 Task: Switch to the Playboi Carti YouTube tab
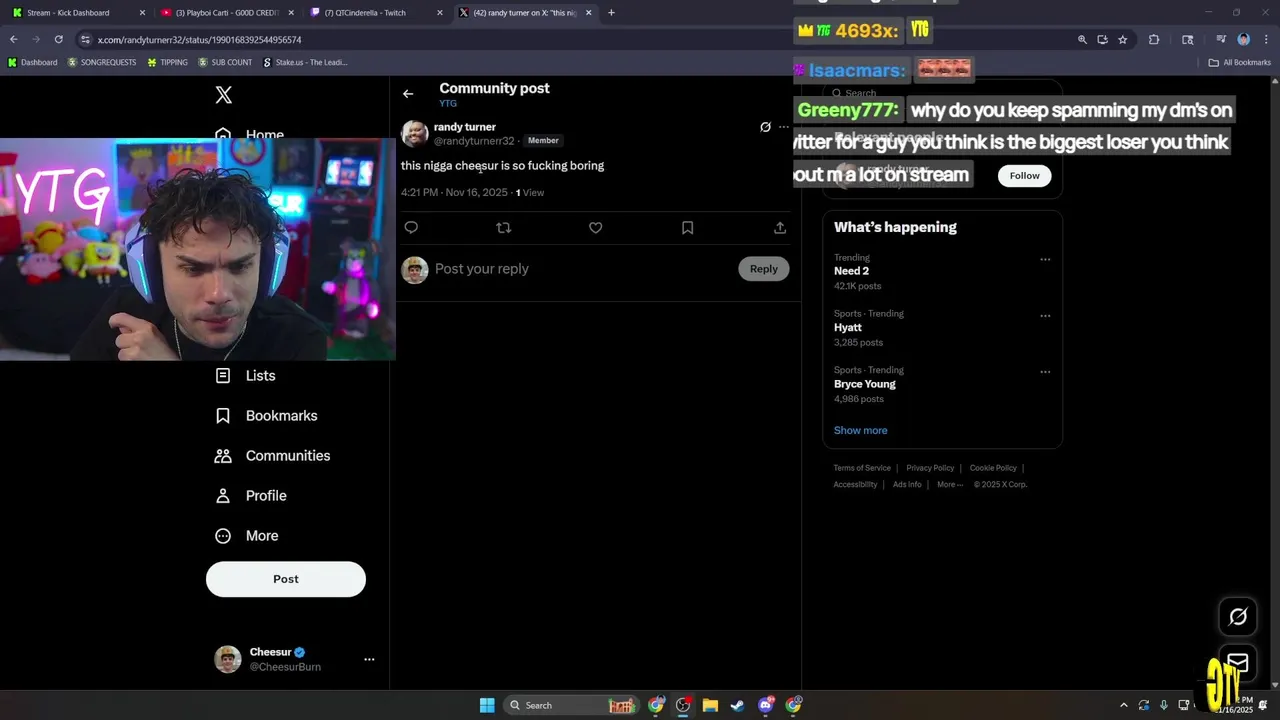228,13
